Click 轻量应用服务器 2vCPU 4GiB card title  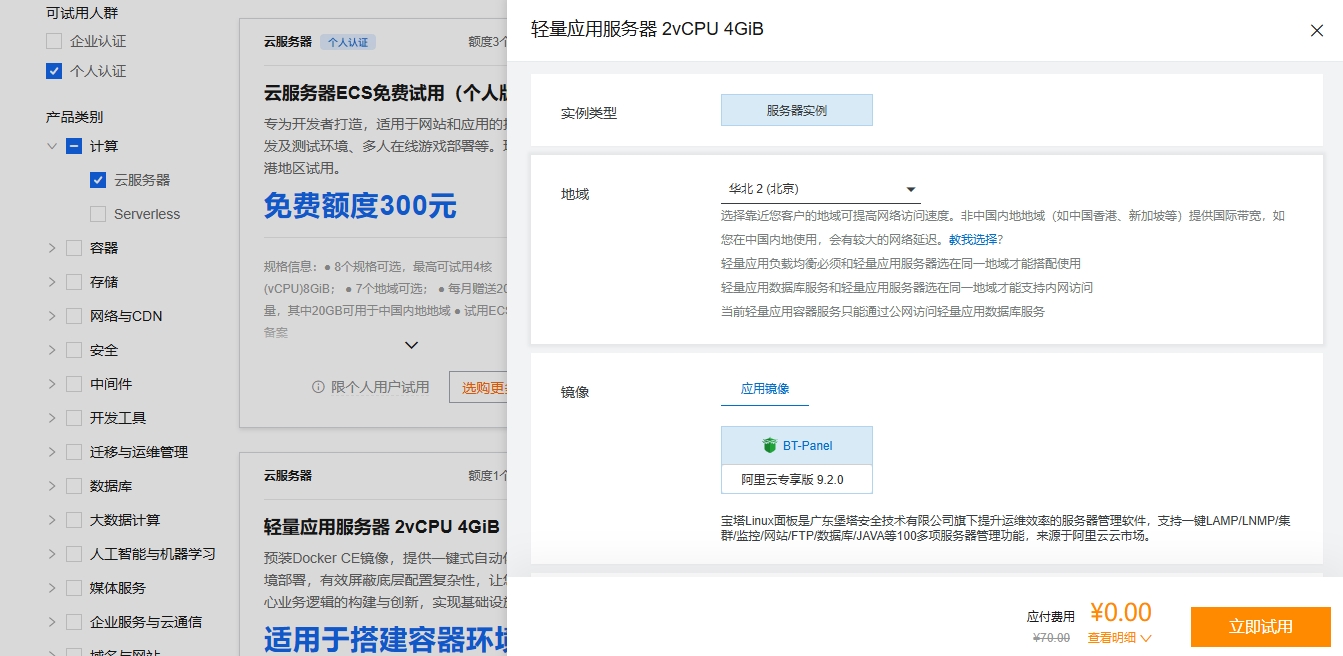381,527
